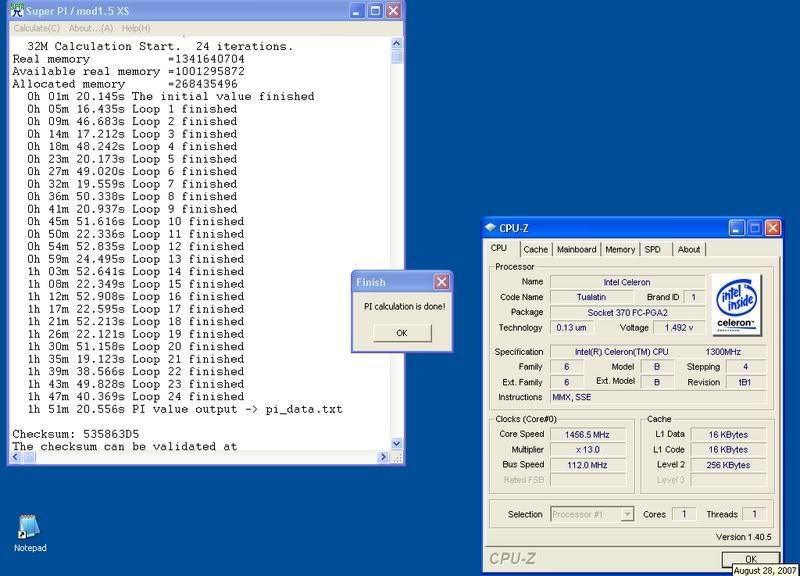Open the Notepad desktop shortcut
Viewport: 800px width, 576px height.
(x=30, y=534)
